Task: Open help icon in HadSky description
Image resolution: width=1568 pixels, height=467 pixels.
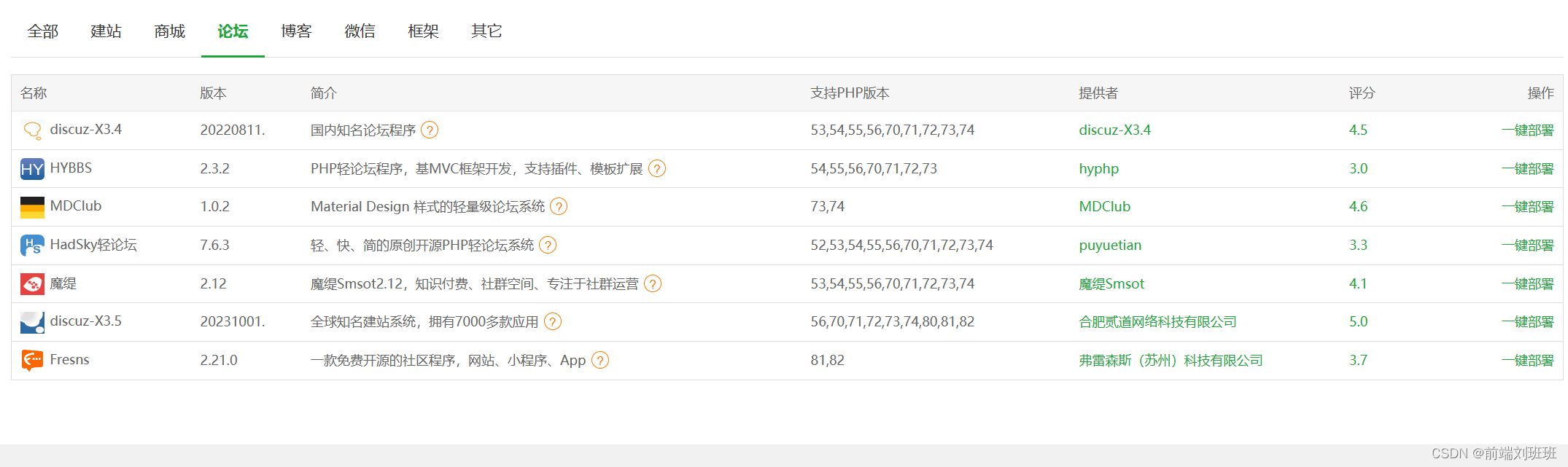Action: click(x=548, y=246)
